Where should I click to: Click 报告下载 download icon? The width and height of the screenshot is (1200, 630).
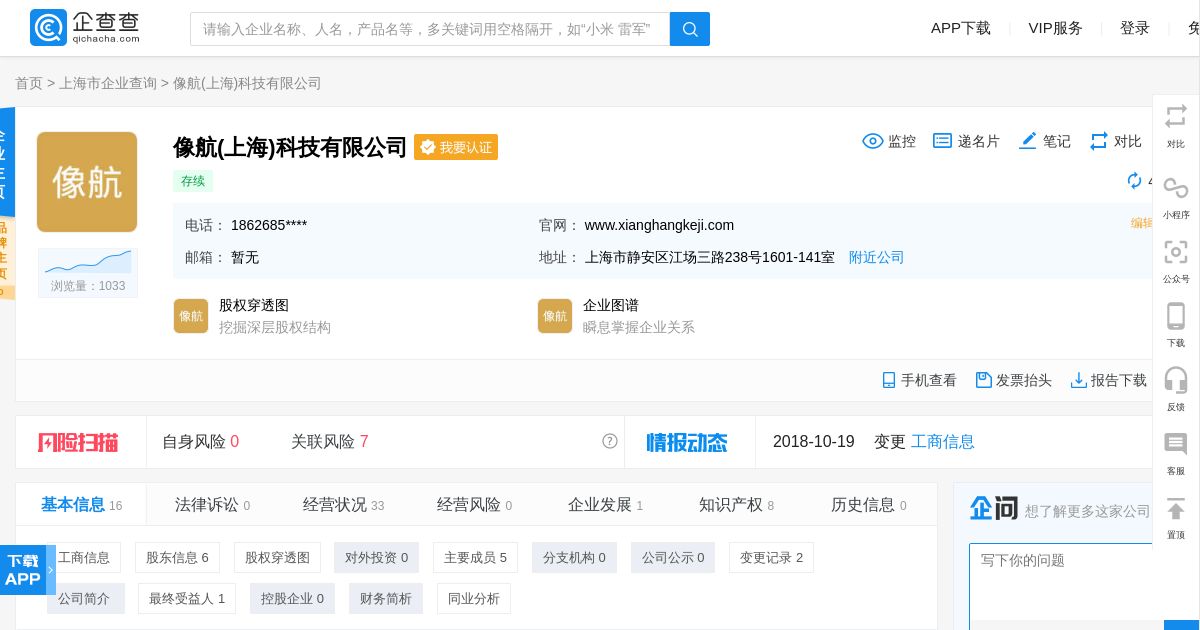(1079, 380)
